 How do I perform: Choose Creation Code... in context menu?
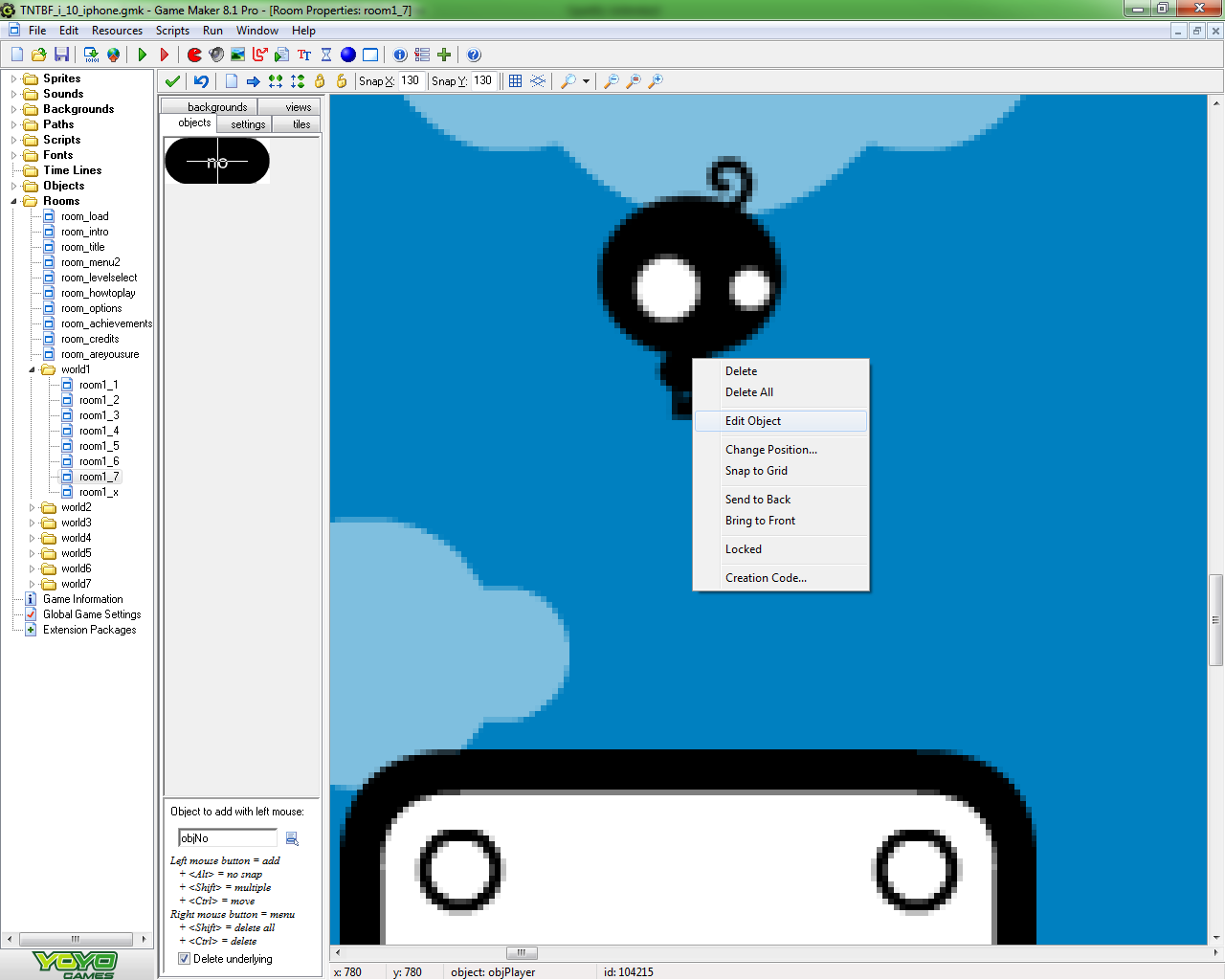[781, 578]
